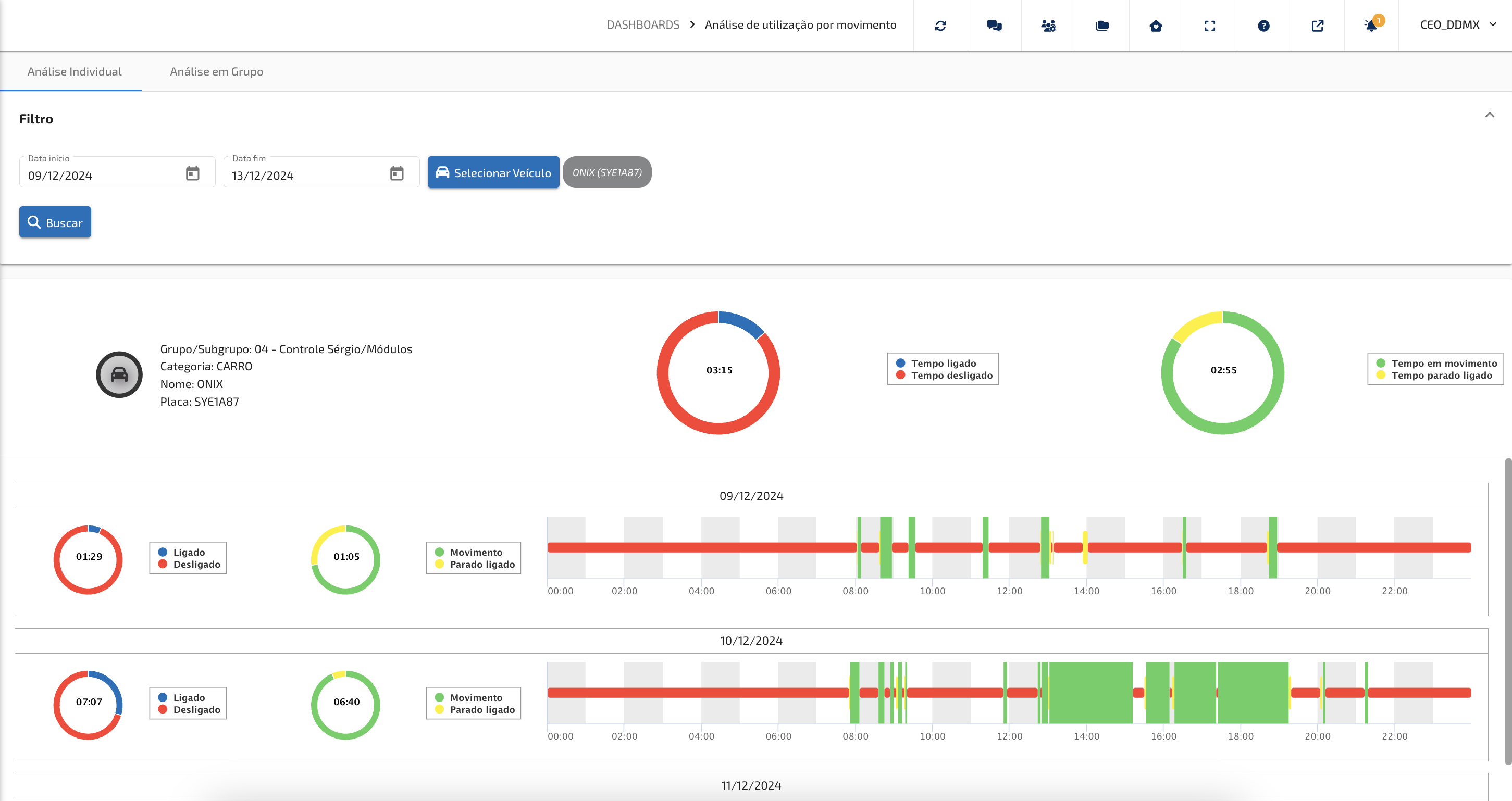
Task: Click the Buscar button
Action: pos(55,222)
